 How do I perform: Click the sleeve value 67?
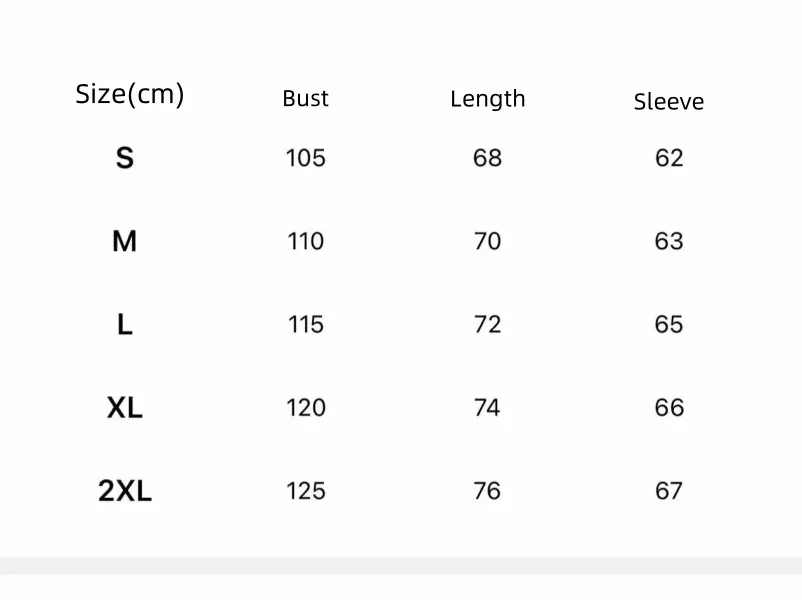pos(669,491)
